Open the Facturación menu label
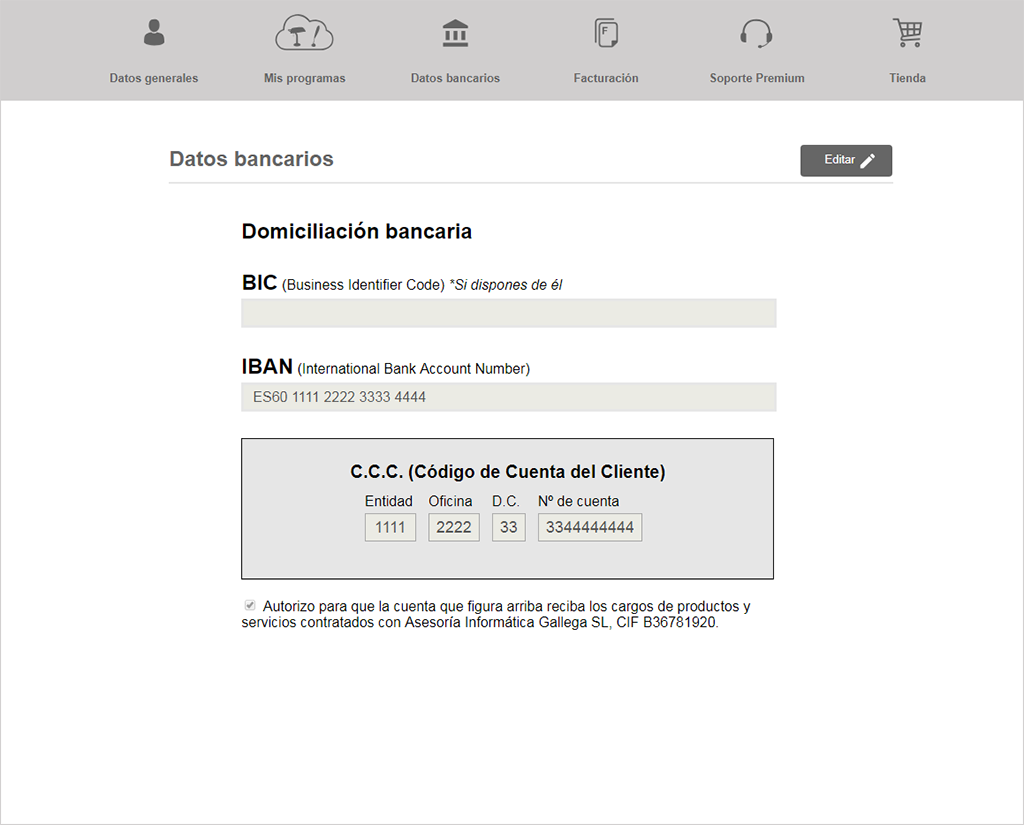The width and height of the screenshot is (1024, 825). pos(606,78)
